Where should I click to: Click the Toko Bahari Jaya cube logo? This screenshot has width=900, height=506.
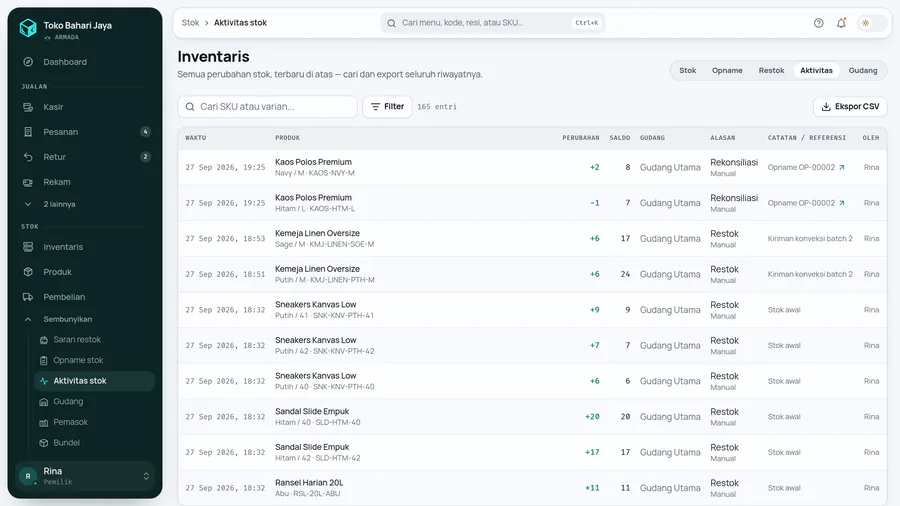click(x=28, y=28)
